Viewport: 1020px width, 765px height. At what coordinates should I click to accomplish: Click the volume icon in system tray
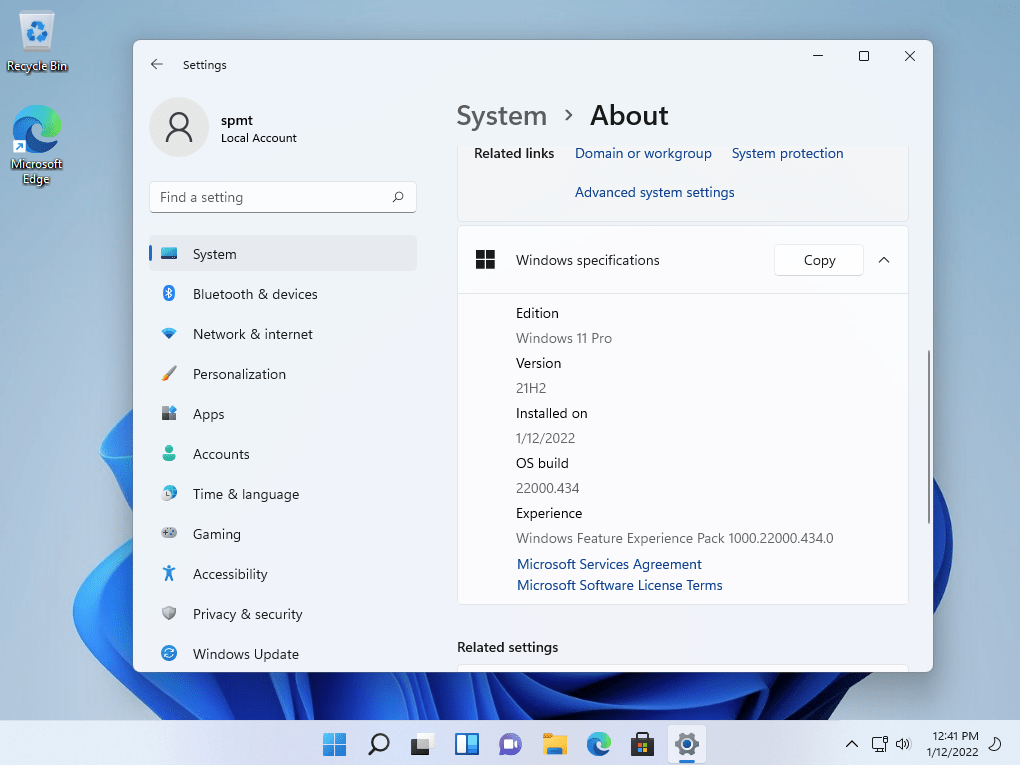[x=903, y=744]
